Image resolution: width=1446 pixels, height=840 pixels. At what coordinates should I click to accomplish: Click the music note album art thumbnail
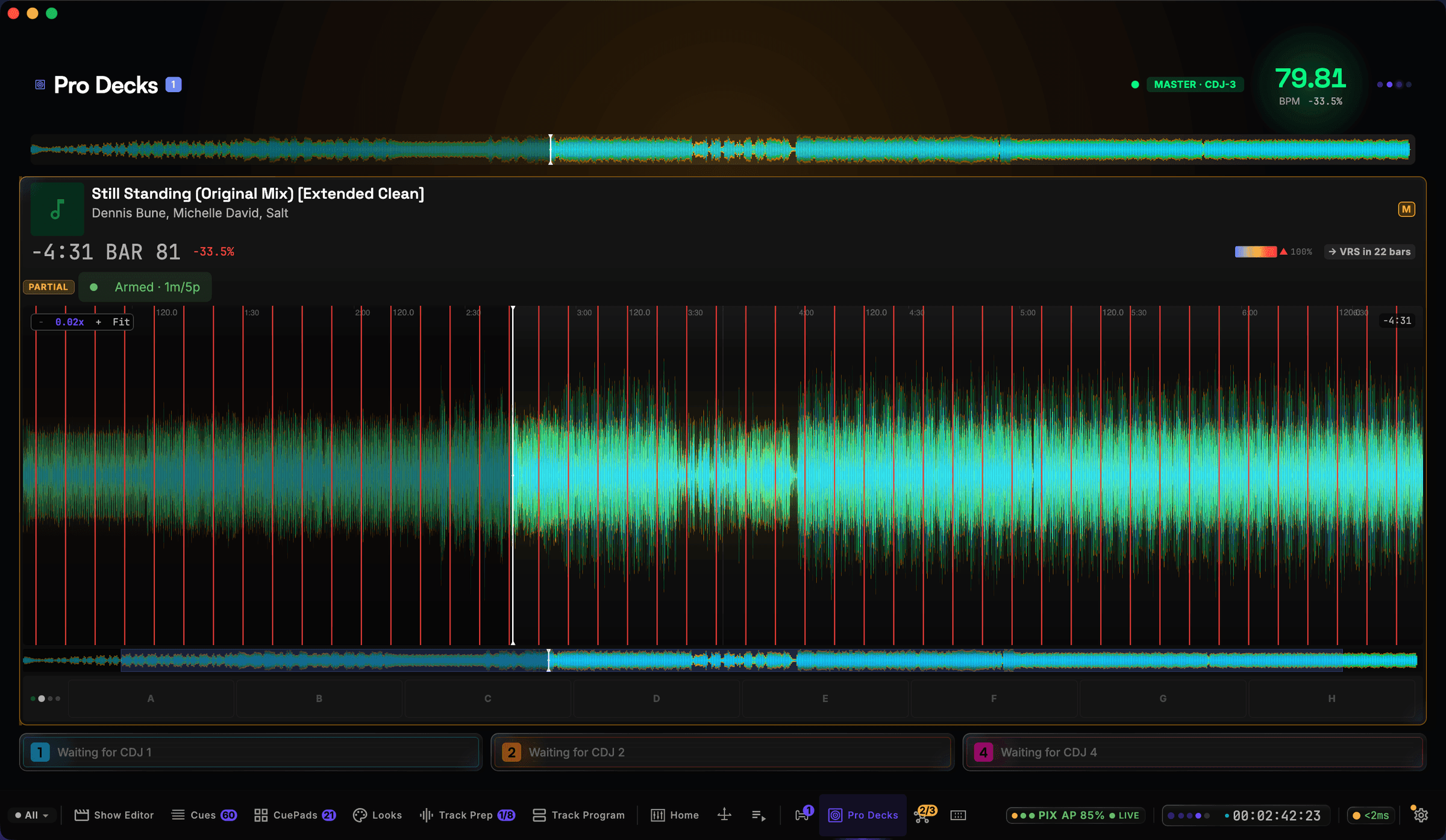(57, 209)
